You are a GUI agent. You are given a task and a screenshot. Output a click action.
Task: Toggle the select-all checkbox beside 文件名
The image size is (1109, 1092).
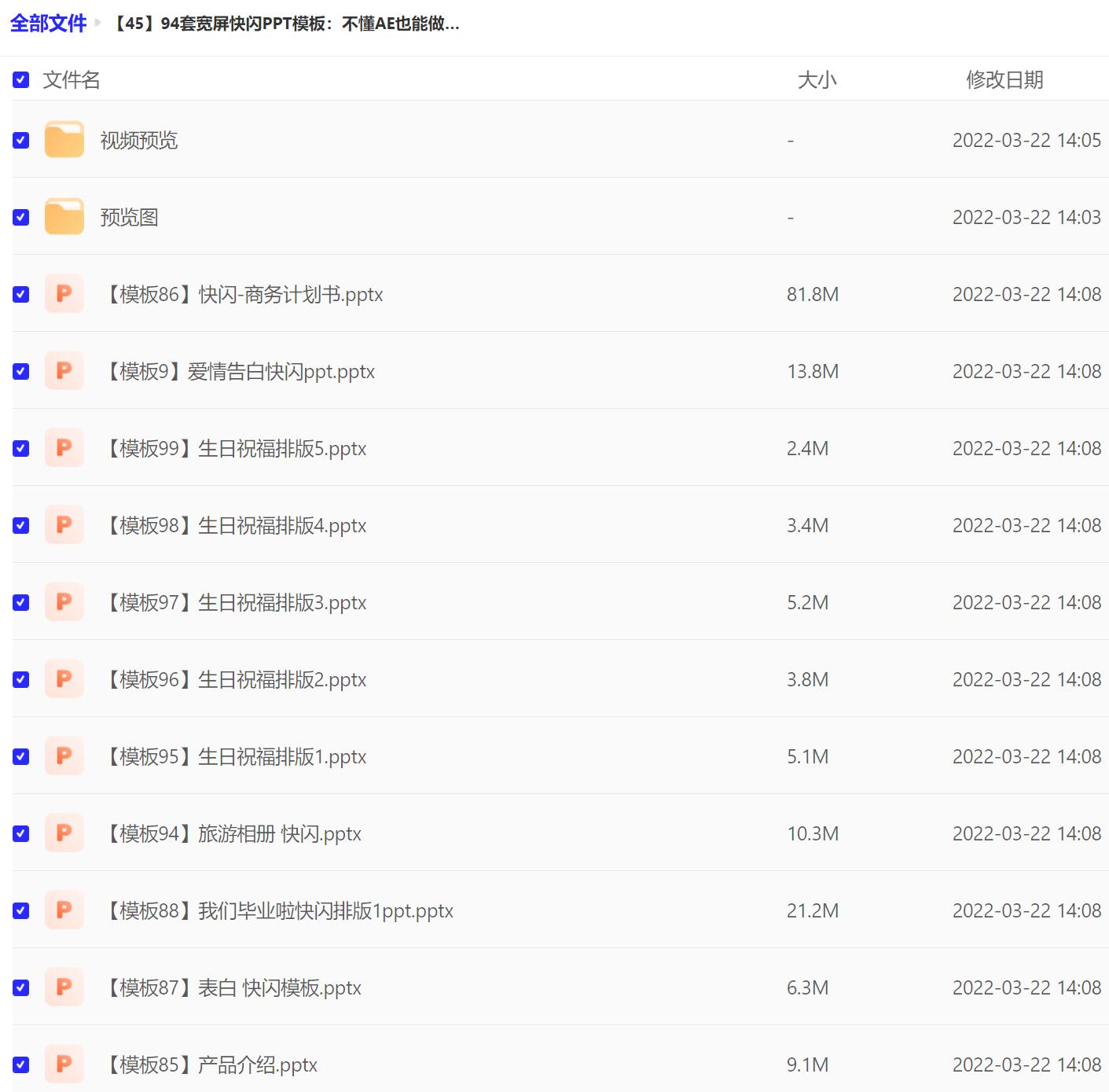click(21, 79)
